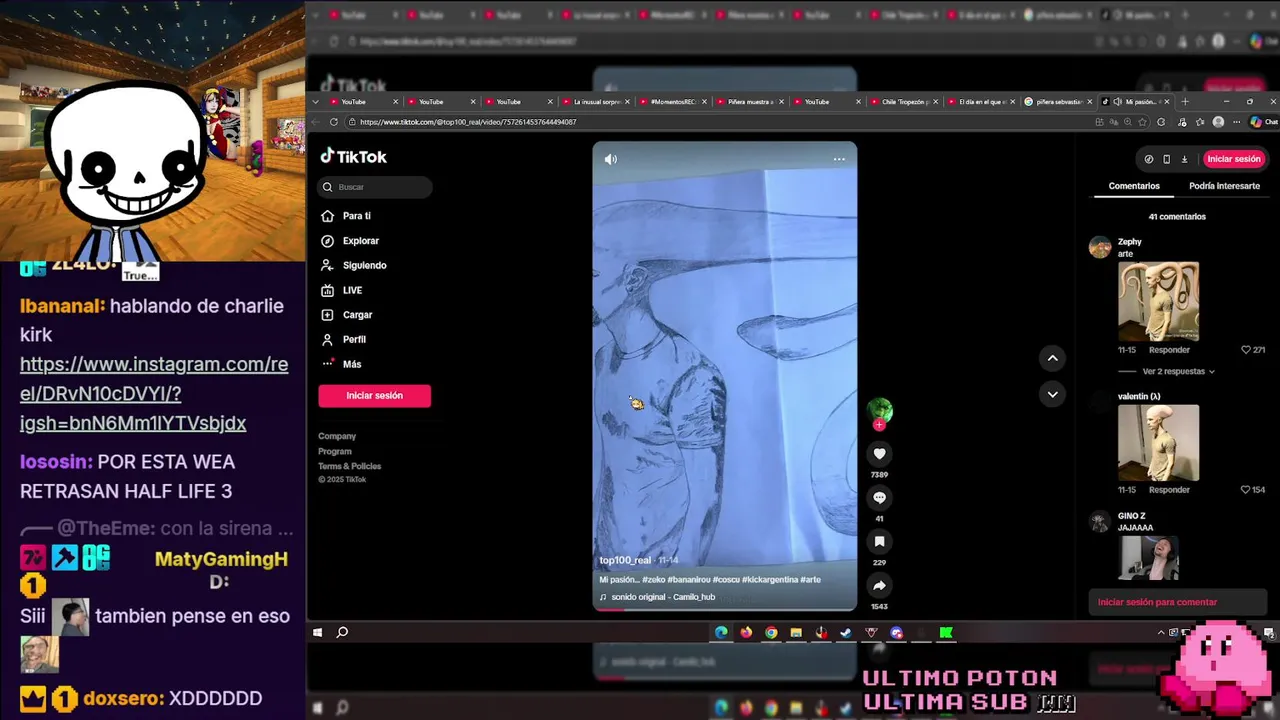1280x720 pixels.
Task: Open Firefox from taskbar
Action: [746, 633]
